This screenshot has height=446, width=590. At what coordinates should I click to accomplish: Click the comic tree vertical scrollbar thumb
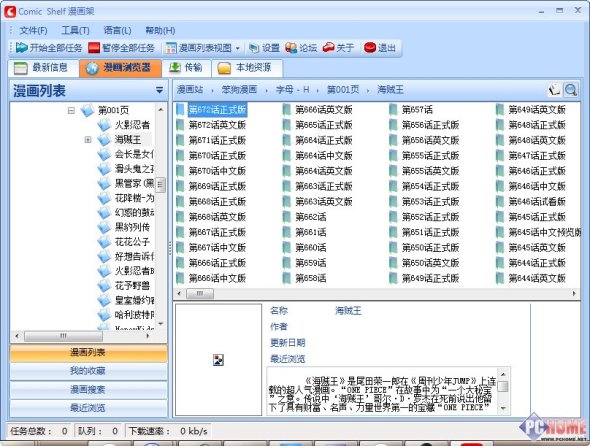pos(161,184)
